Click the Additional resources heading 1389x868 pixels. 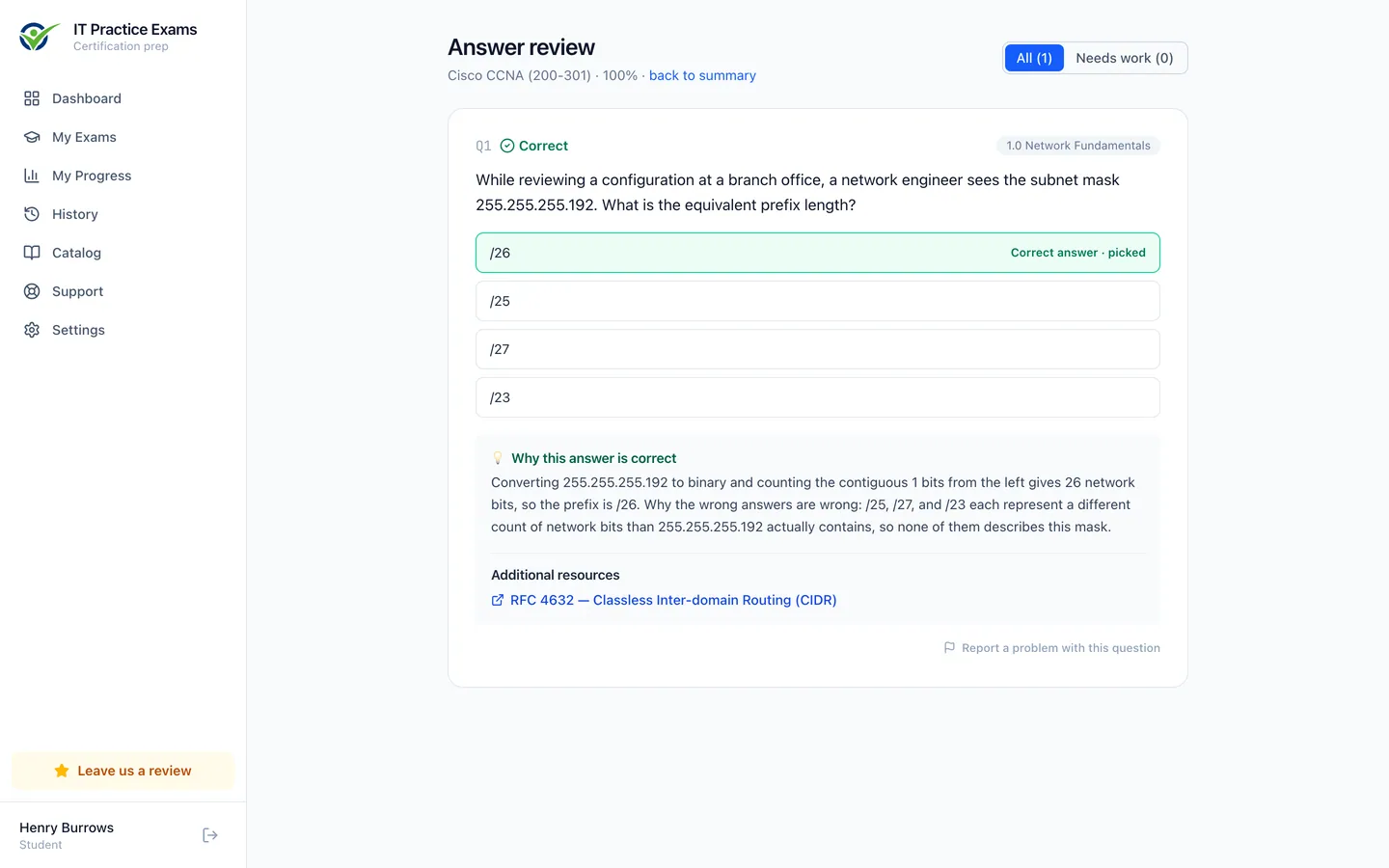tap(556, 575)
